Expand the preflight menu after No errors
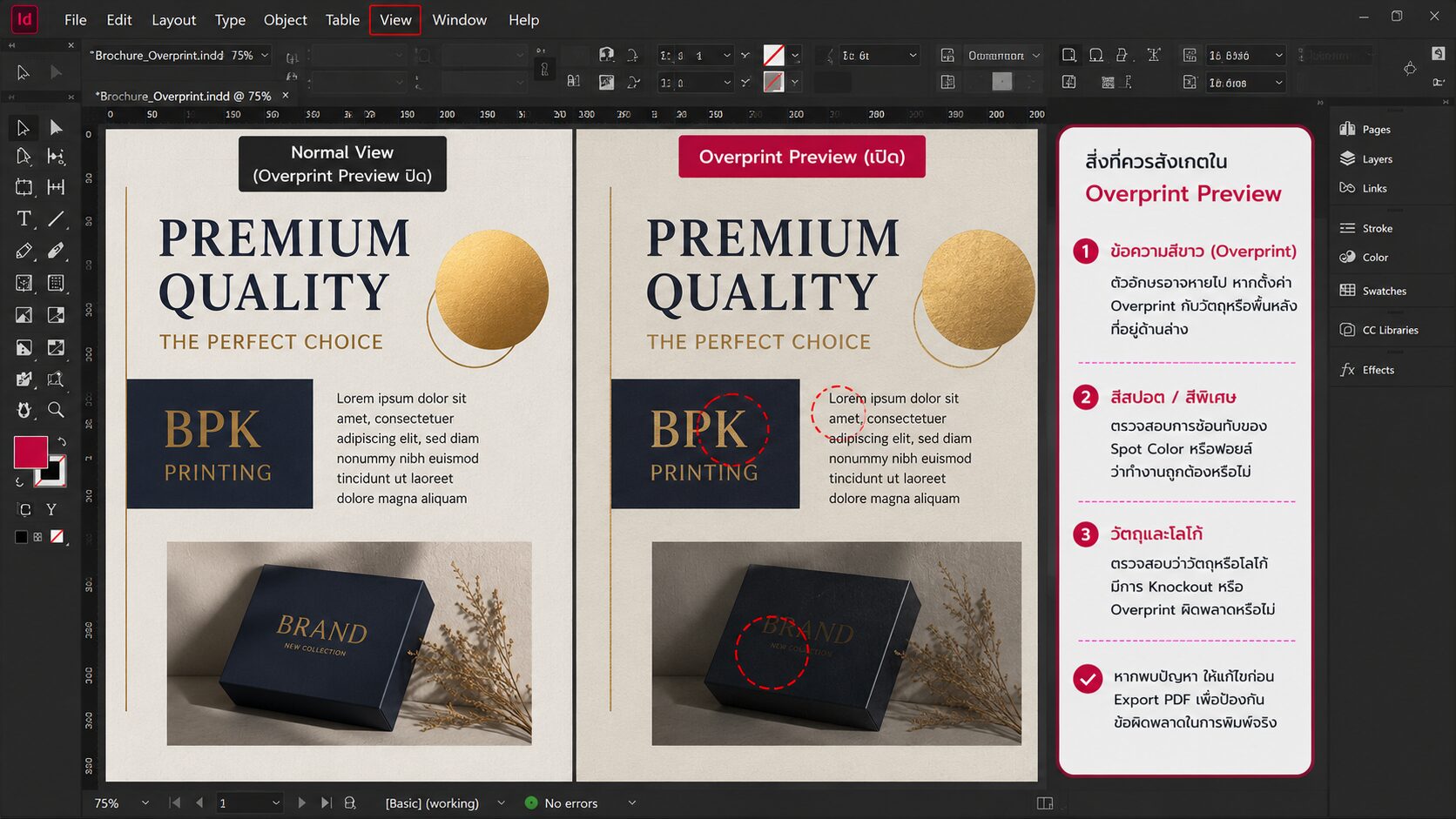 tap(632, 802)
